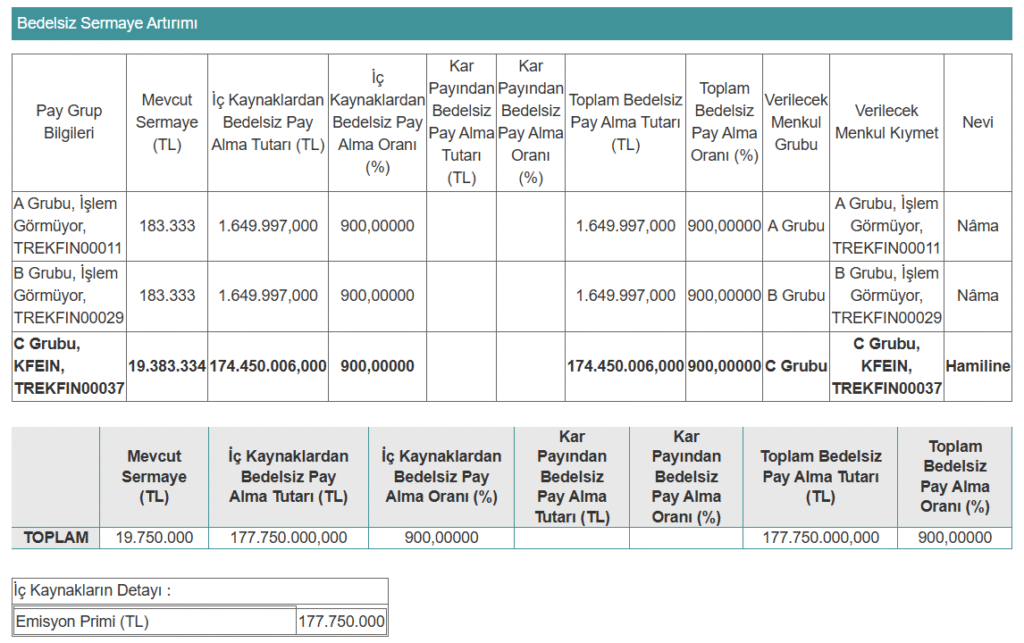The height and width of the screenshot is (643, 1024).
Task: Click the C Grubu cell under Verilecek Menkul Grubu
Action: tap(795, 366)
